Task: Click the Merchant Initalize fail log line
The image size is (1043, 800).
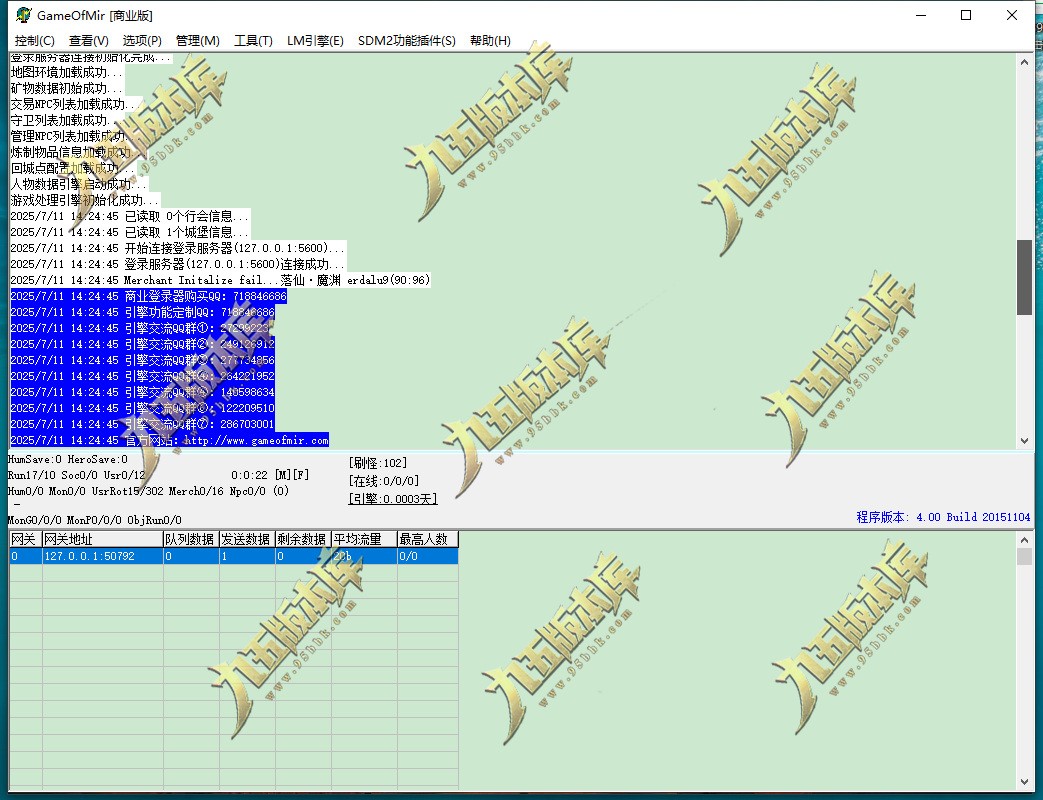Action: coord(220,281)
